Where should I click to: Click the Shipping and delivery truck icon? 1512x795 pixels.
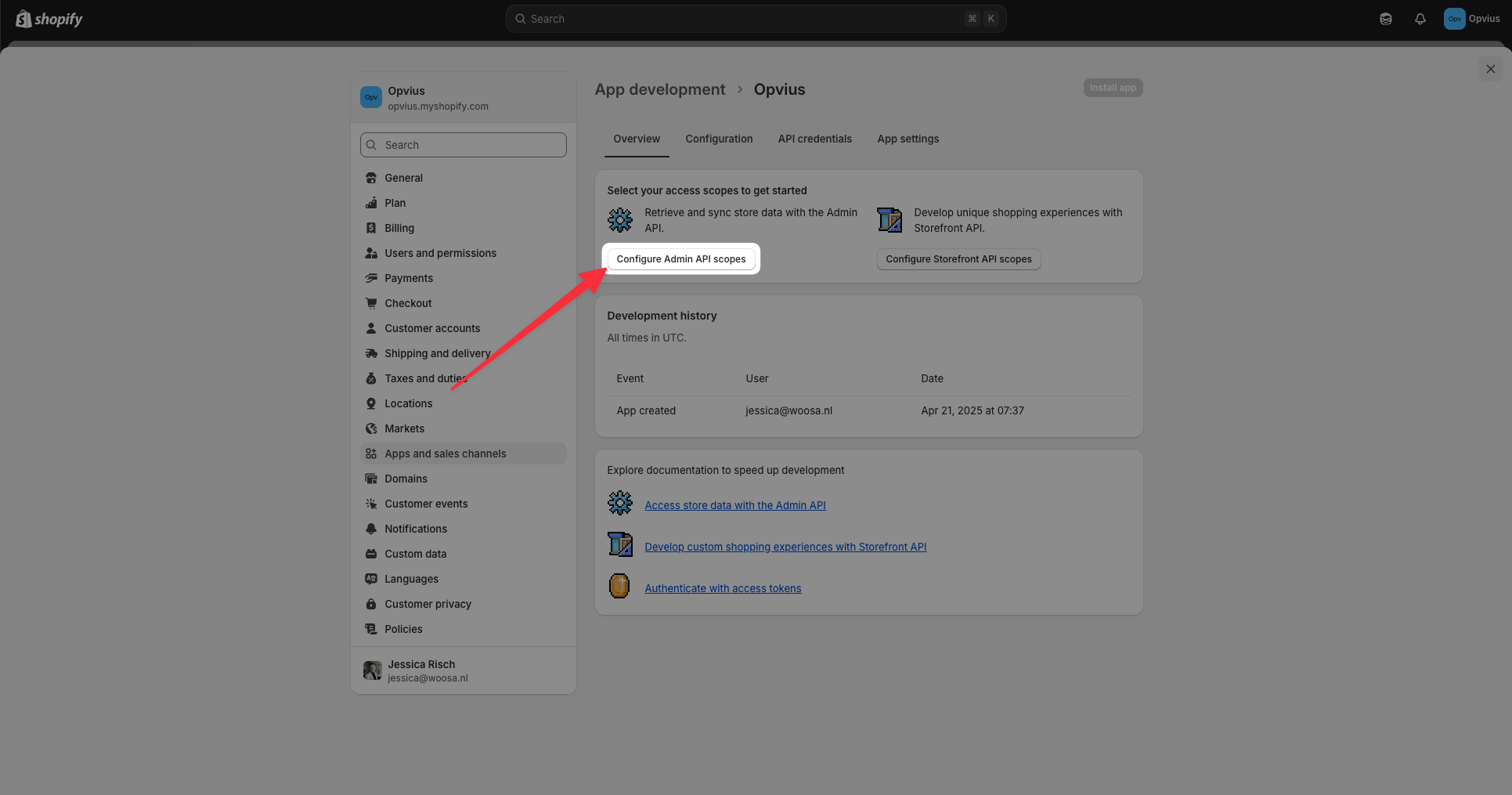tap(371, 353)
